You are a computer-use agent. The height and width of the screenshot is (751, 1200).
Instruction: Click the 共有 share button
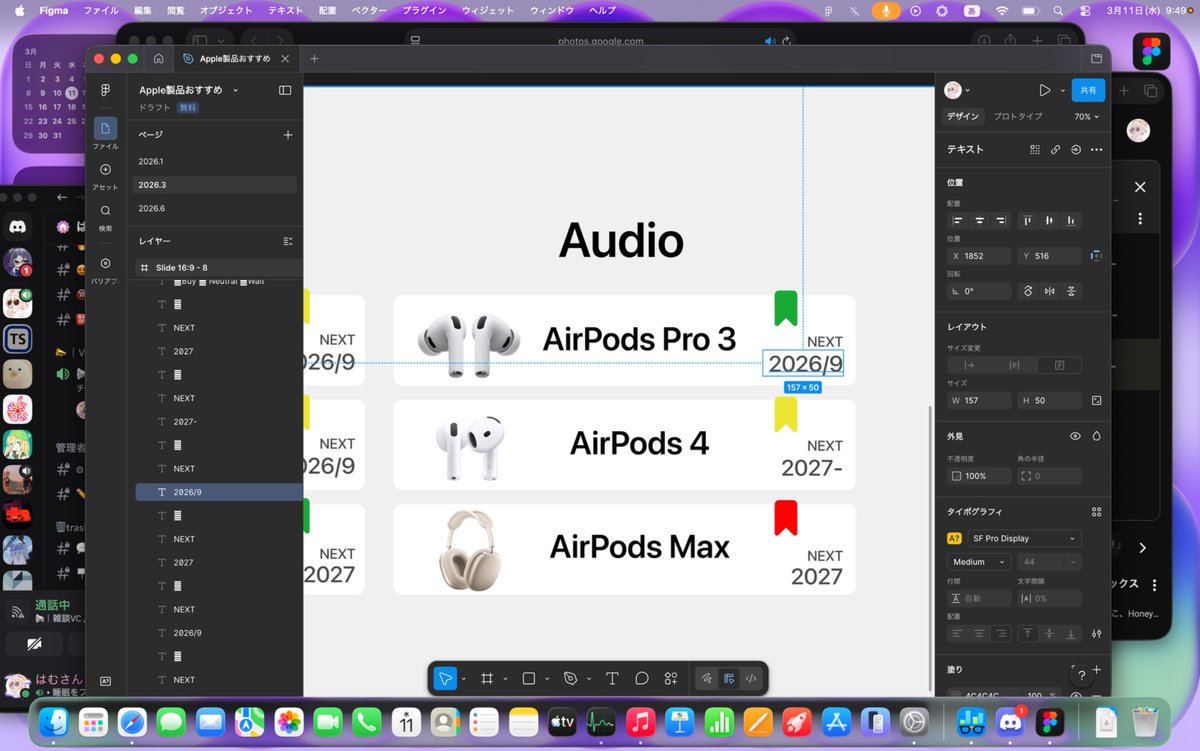[x=1088, y=90]
